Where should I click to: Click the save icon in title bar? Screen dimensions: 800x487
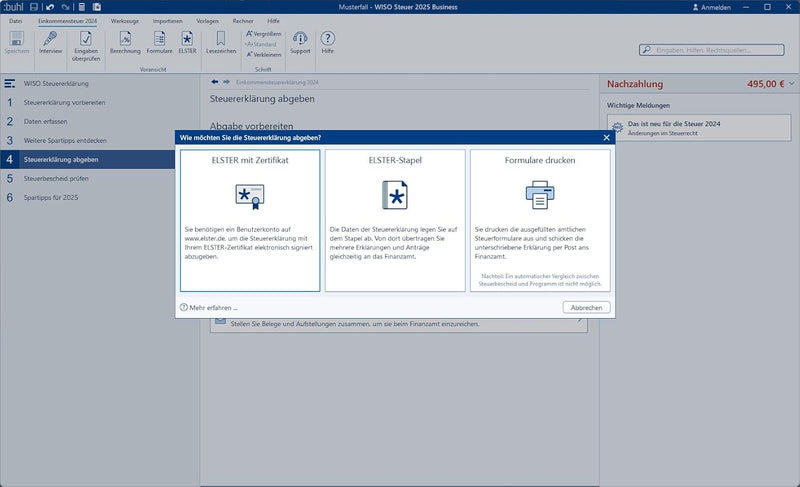(34, 7)
